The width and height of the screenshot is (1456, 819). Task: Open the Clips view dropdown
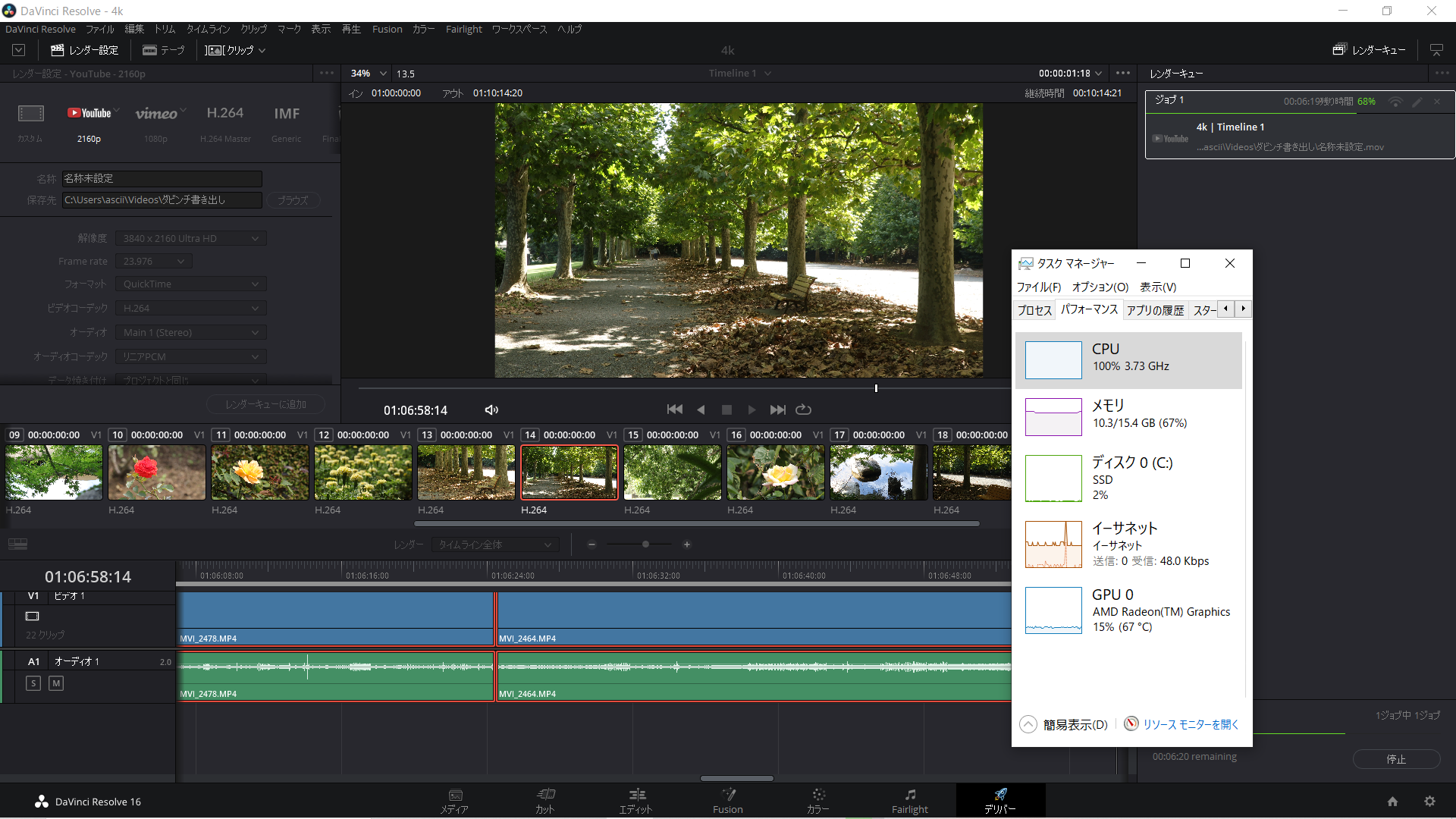click(235, 50)
